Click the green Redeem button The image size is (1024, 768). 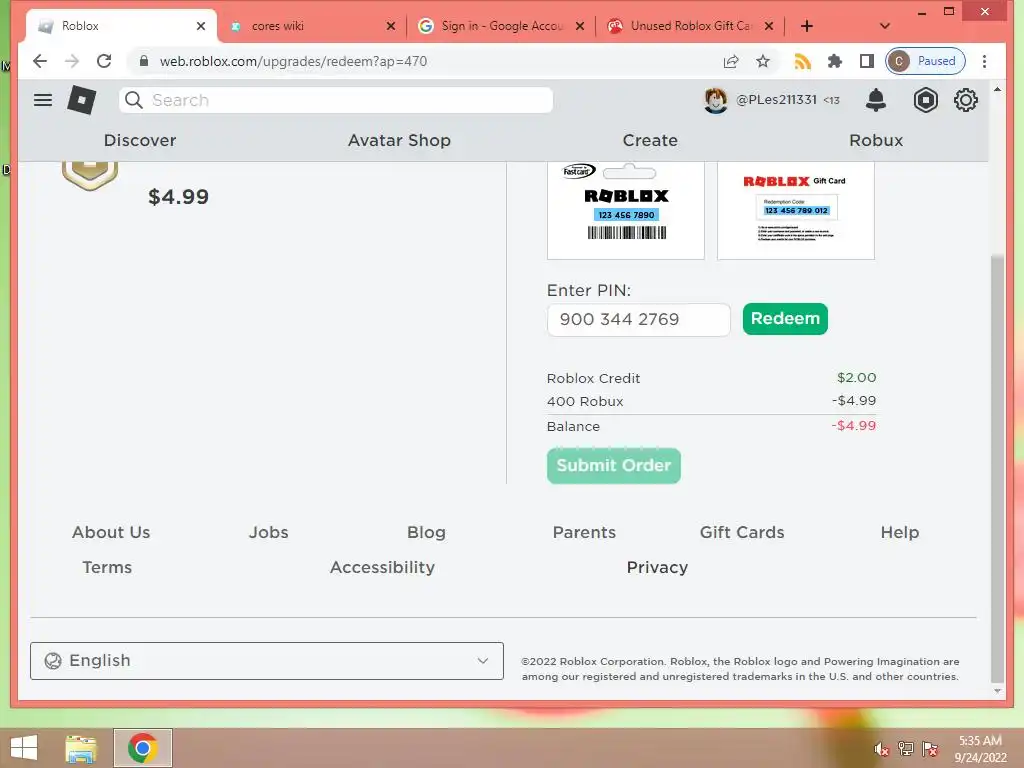click(785, 319)
